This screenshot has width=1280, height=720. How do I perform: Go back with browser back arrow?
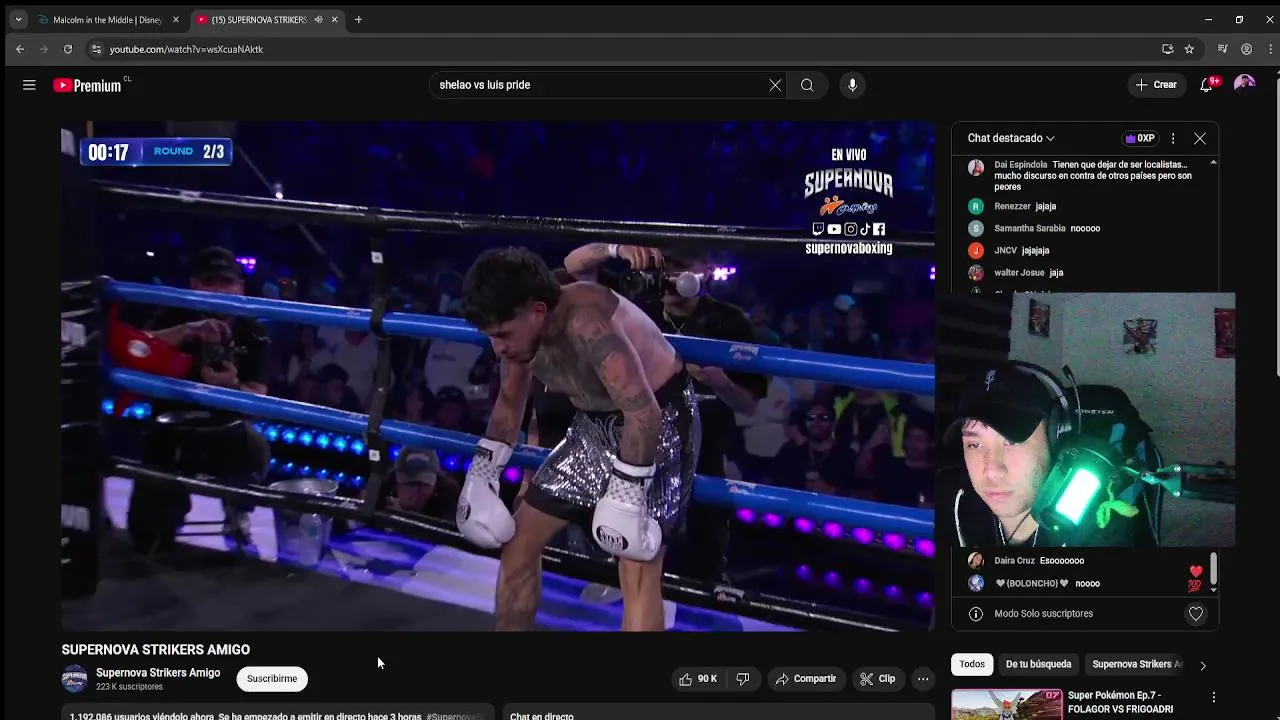point(20,49)
